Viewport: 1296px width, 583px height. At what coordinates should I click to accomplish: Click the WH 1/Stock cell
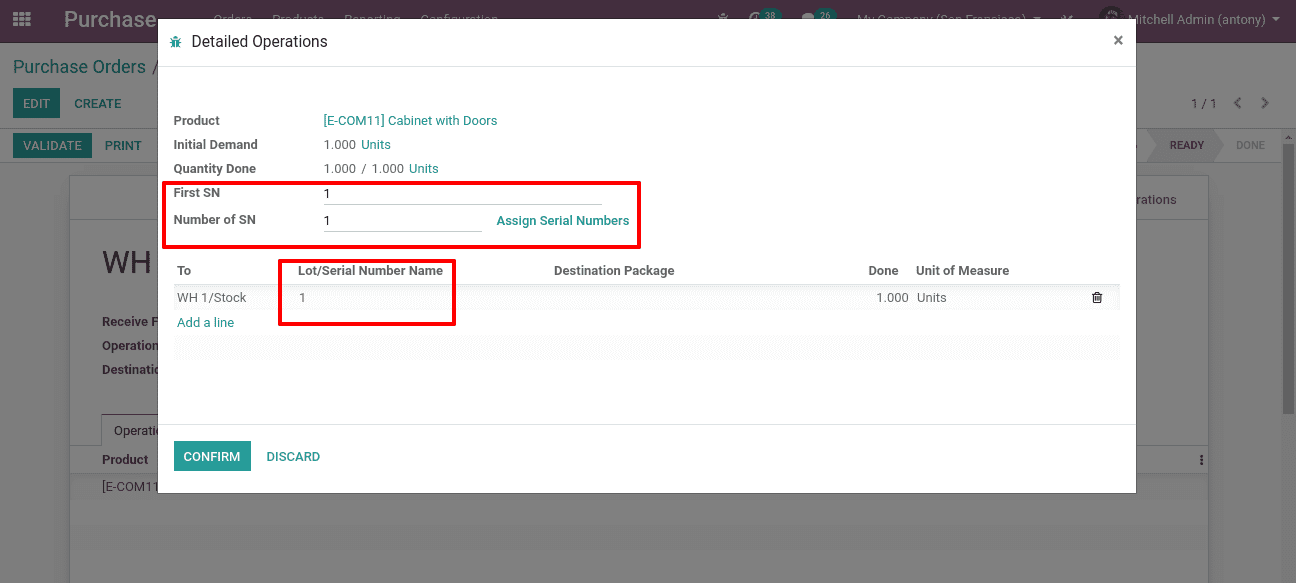click(x=212, y=298)
